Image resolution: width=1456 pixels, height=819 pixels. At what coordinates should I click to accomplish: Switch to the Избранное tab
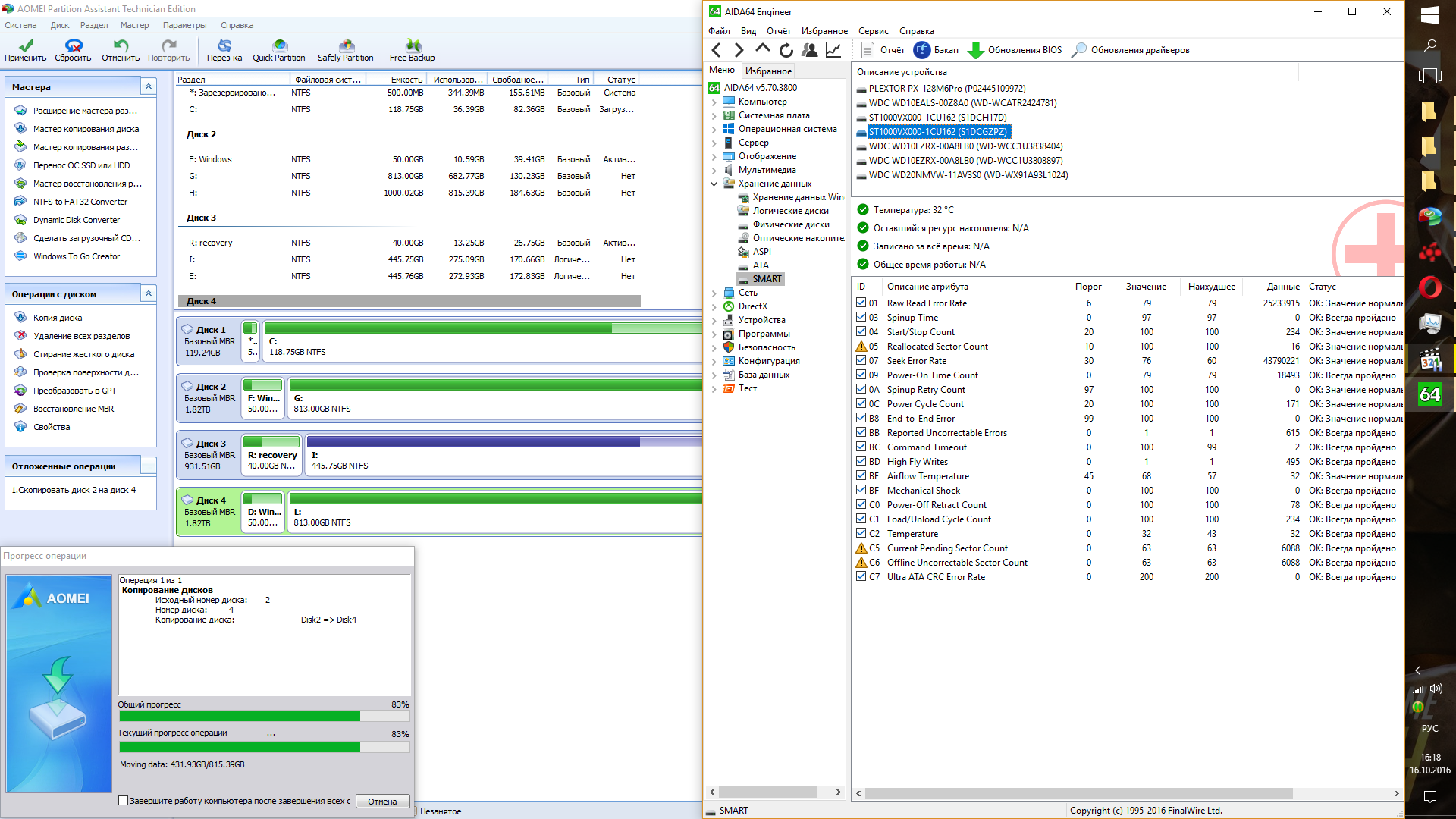pos(768,71)
